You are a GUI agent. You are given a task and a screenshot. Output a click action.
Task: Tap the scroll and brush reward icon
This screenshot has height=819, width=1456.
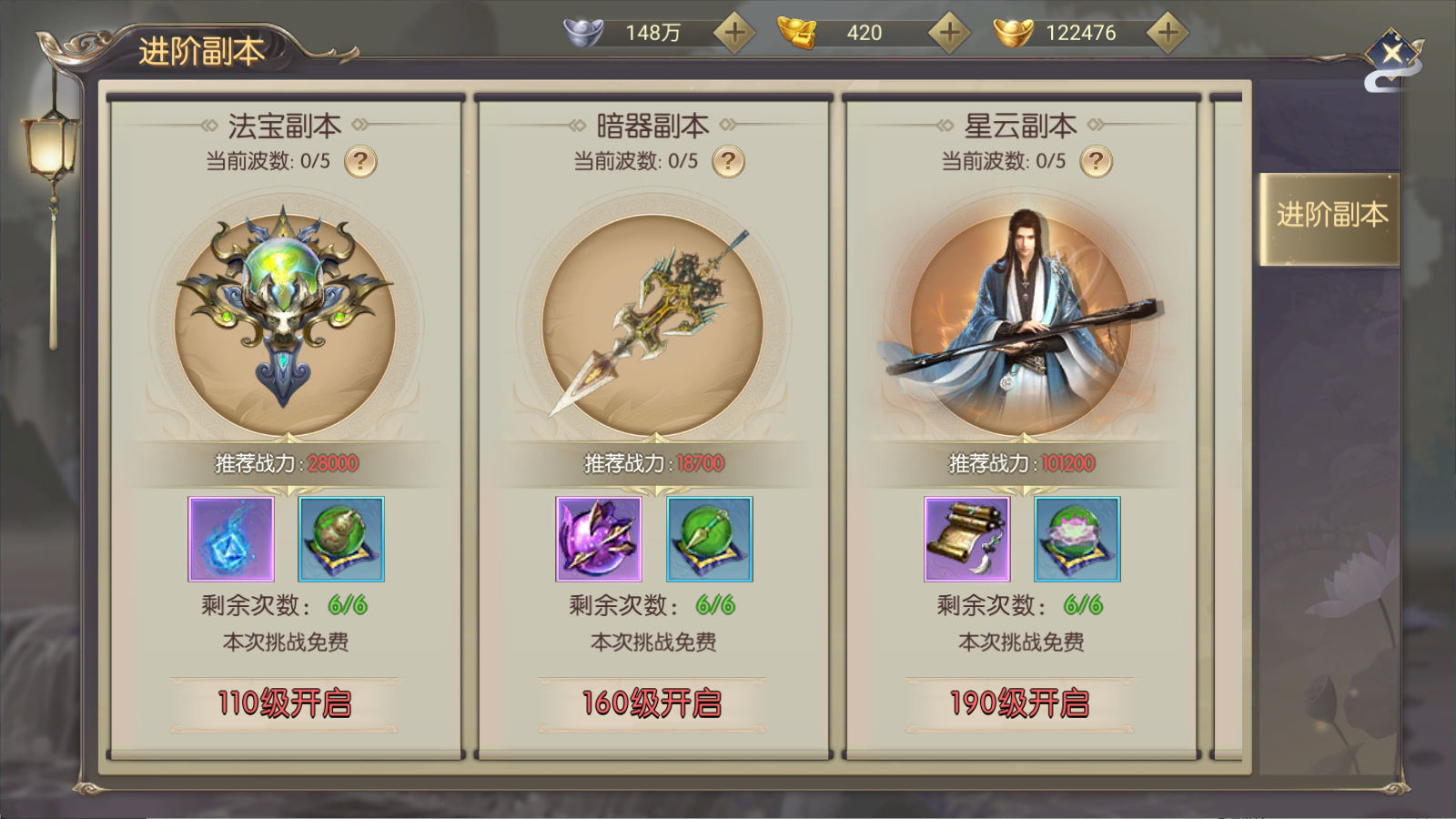(967, 539)
